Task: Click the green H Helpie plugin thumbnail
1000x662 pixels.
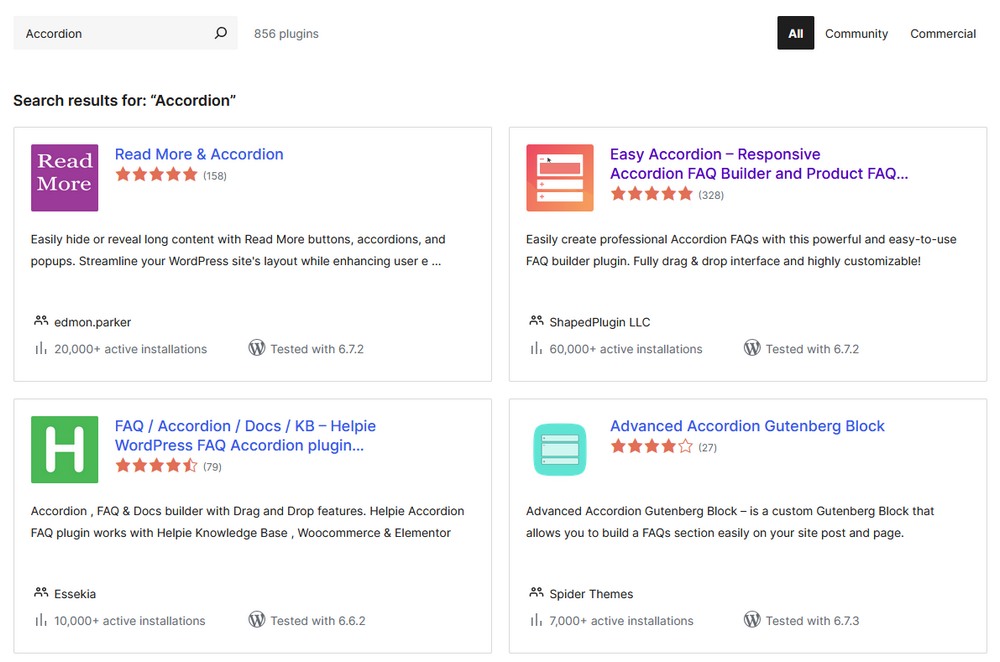Action: 64,449
